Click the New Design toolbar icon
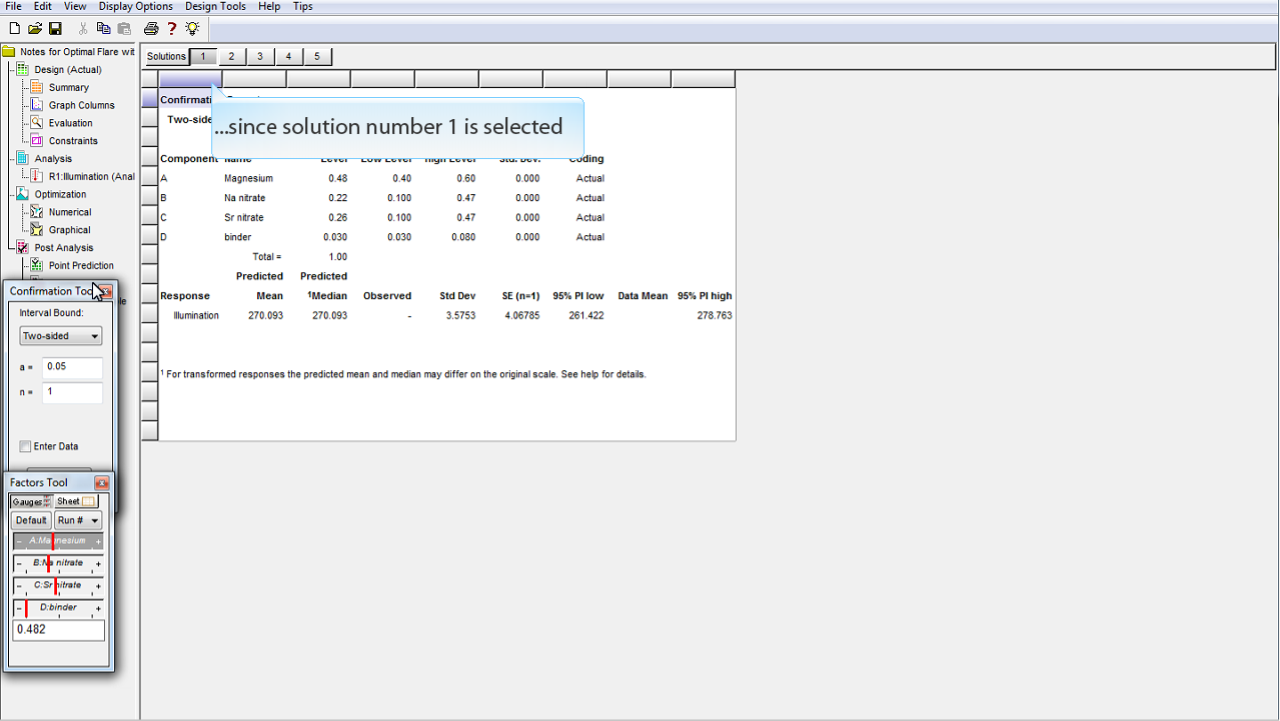The image size is (1280, 721). (14, 29)
